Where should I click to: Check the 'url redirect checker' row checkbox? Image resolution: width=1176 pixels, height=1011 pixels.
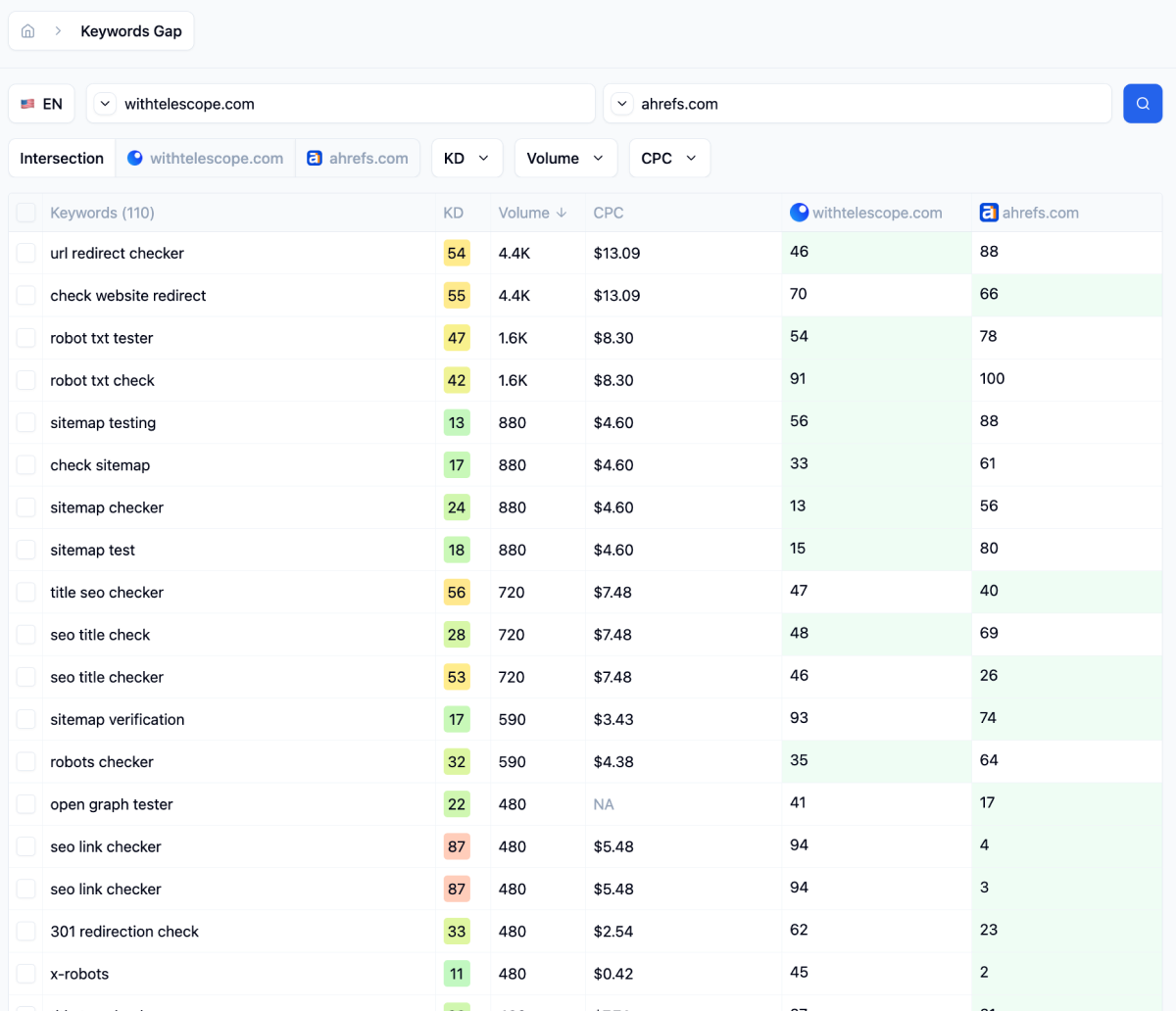[x=26, y=254]
